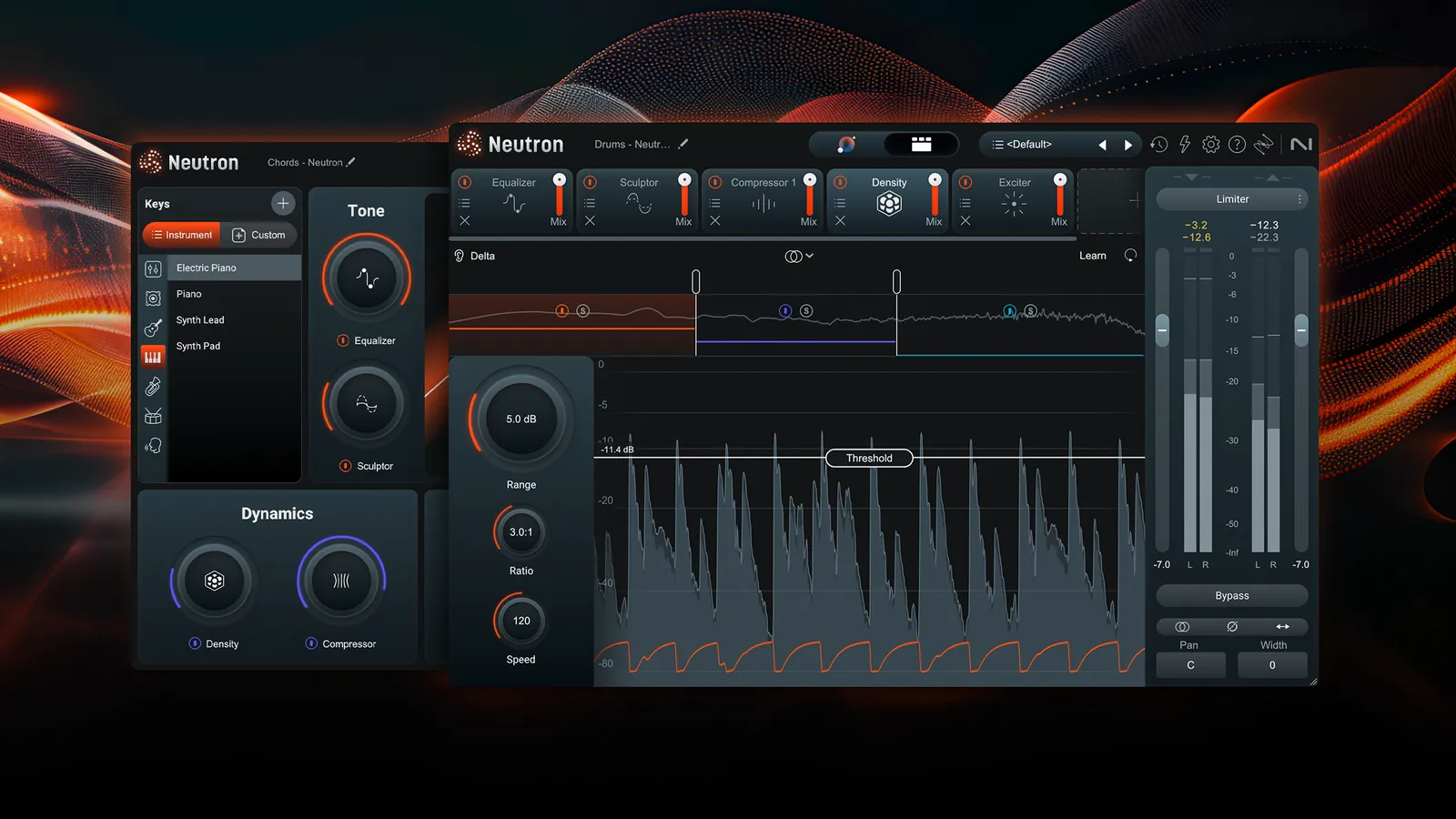
Task: Click the Range knob showing 5.0 dB
Action: click(521, 419)
